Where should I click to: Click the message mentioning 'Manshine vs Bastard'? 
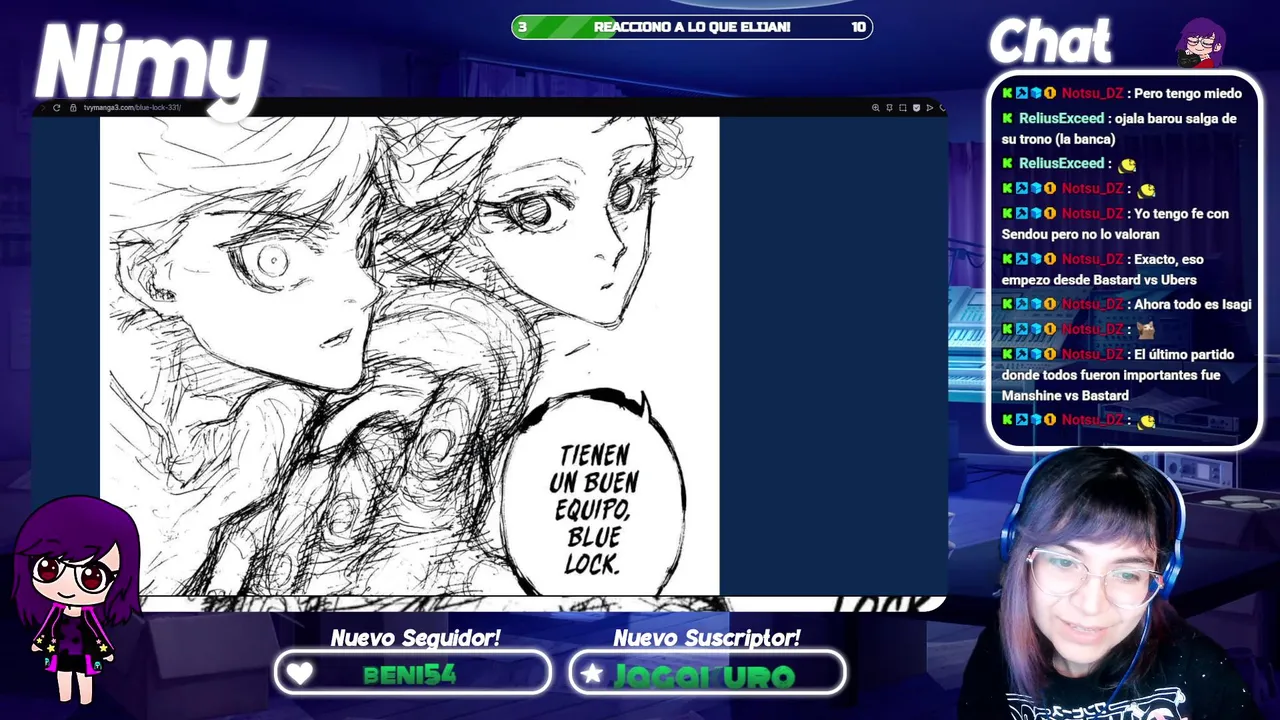tap(1118, 375)
